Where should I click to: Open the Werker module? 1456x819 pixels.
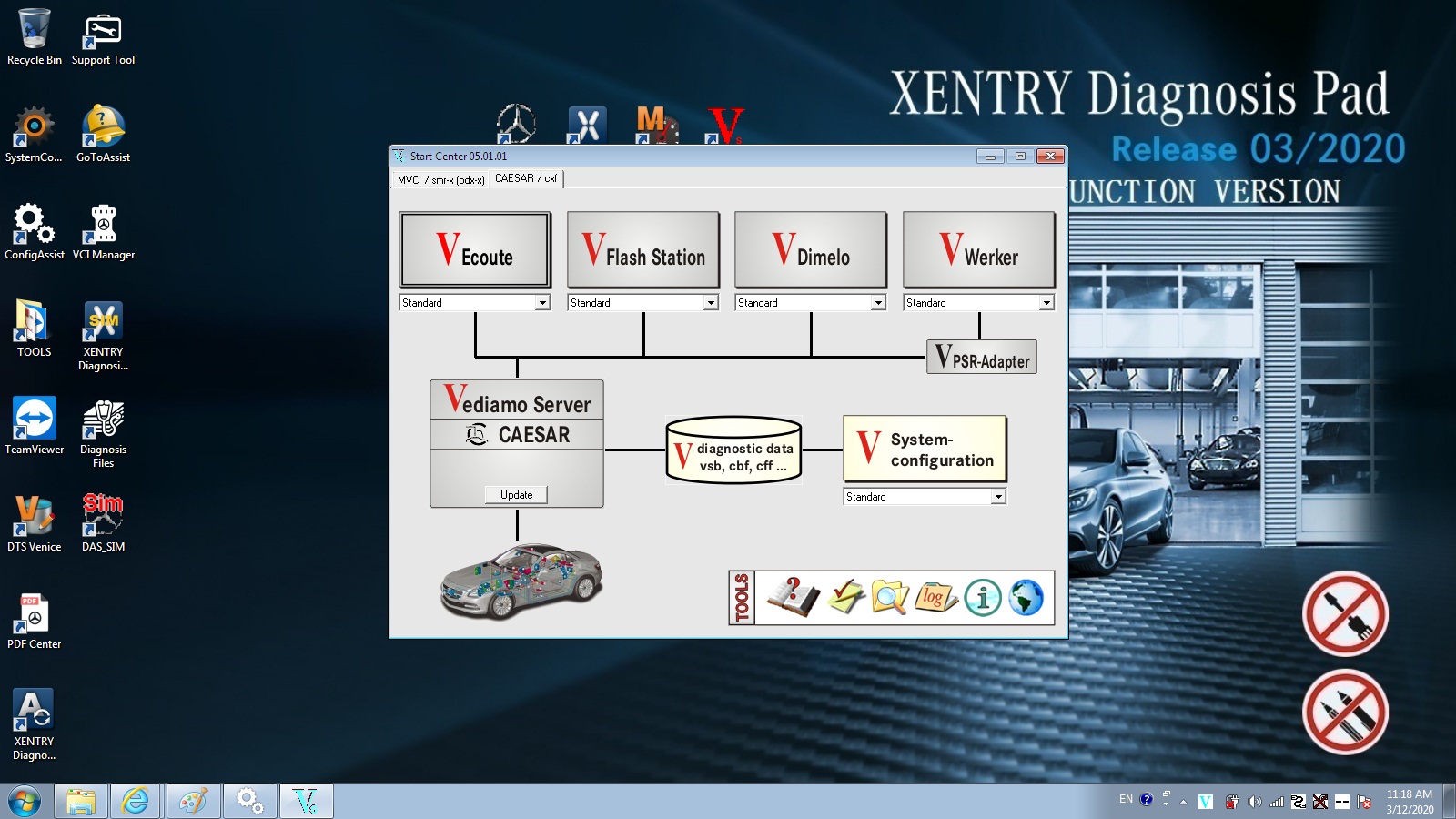pos(979,250)
